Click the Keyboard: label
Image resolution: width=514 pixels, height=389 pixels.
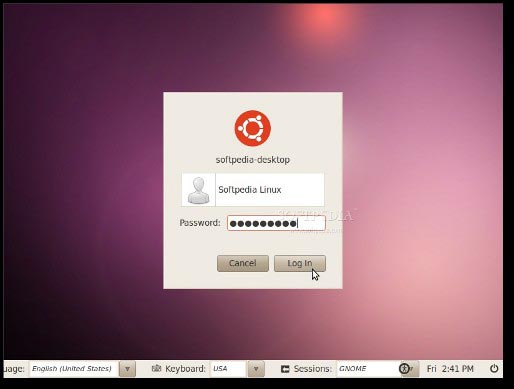(x=185, y=369)
